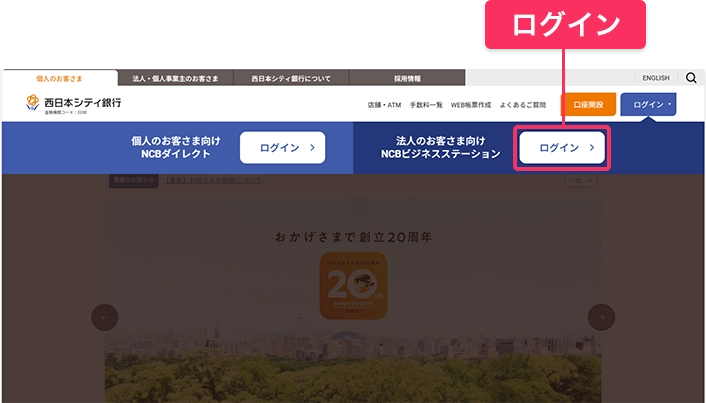The width and height of the screenshot is (706, 403).
Task: Toggle the blue ログイン dropdown in header
Action: [648, 104]
